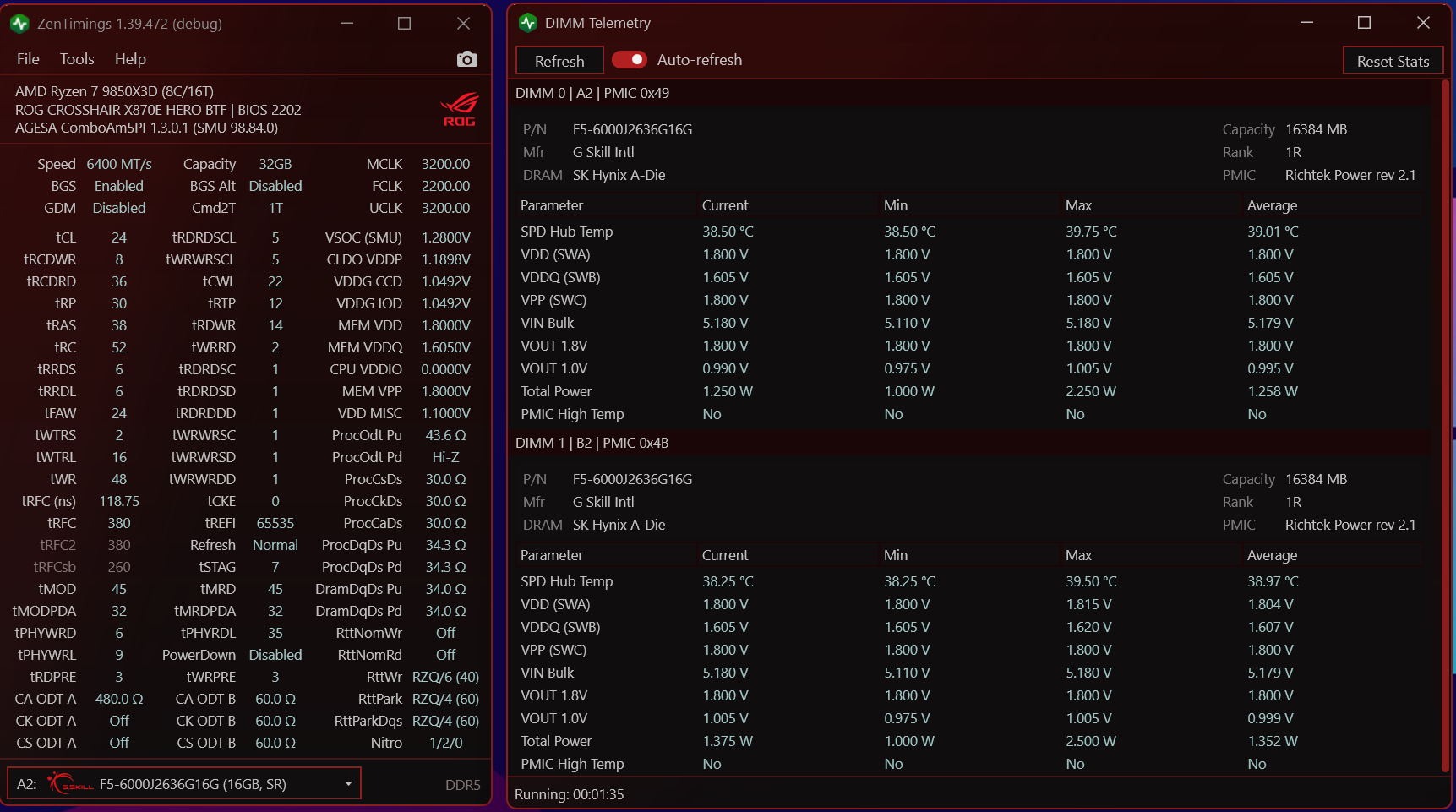Click the Refresh button
1456x812 pixels.
559,61
